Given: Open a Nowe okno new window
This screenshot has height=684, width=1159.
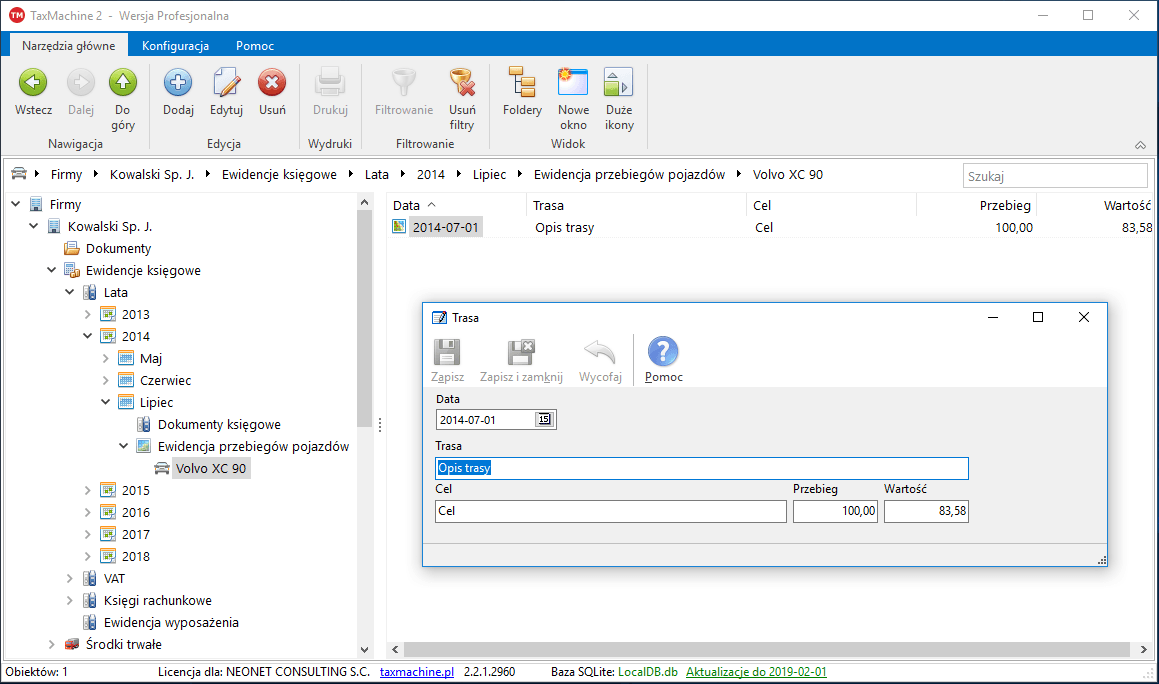Looking at the screenshot, I should click(573, 83).
